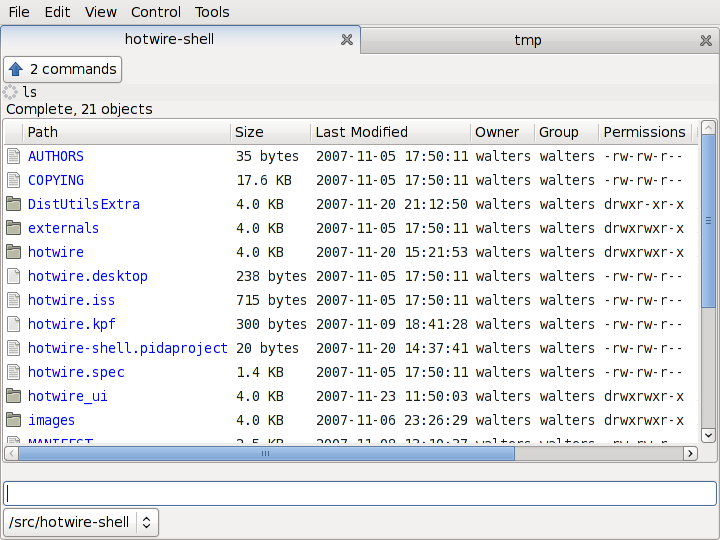The height and width of the screenshot is (540, 720).
Task: Close the hotwire-shell tab
Action: click(347, 40)
